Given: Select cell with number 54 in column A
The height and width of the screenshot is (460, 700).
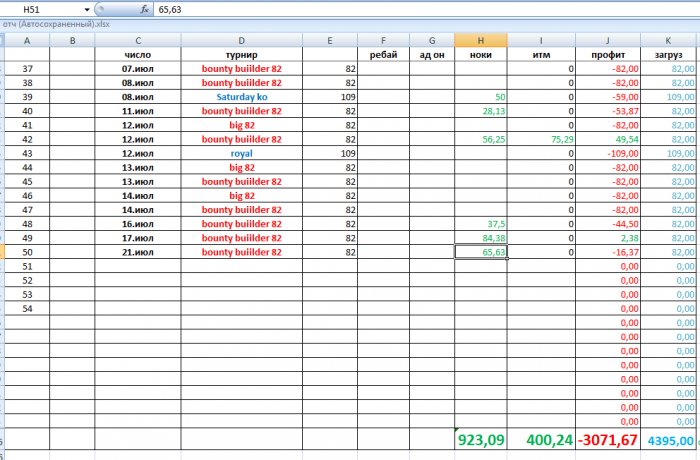Looking at the screenshot, I should [27, 309].
